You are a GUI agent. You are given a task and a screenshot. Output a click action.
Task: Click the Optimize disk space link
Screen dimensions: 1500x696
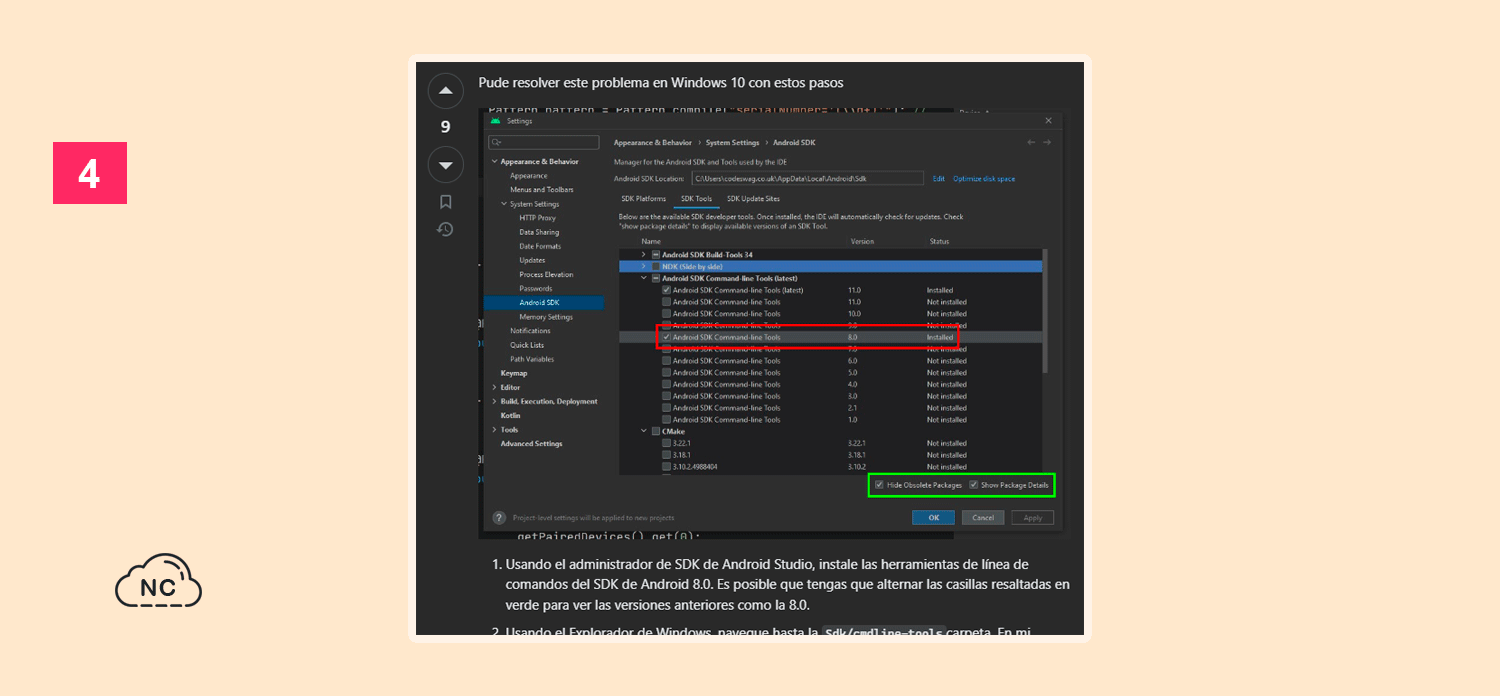point(984,179)
